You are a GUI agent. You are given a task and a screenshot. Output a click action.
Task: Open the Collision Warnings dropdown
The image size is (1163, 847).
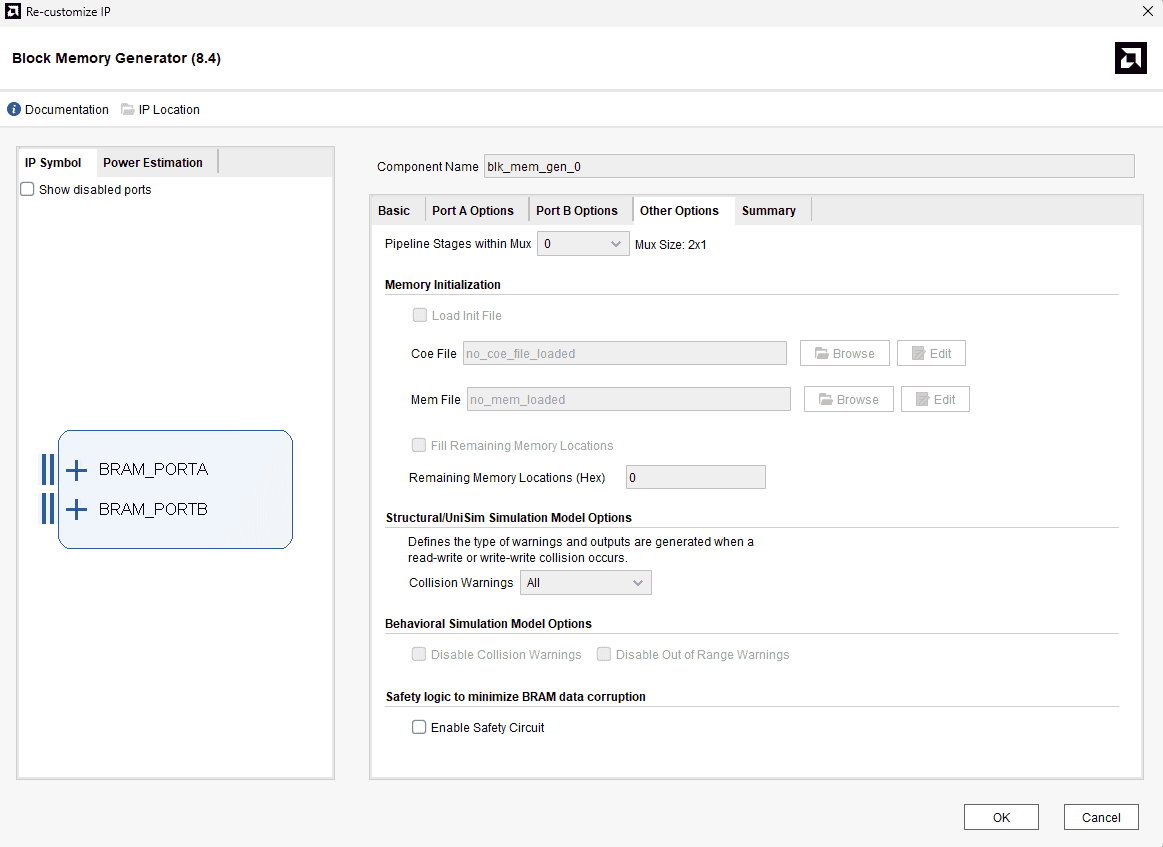click(585, 583)
